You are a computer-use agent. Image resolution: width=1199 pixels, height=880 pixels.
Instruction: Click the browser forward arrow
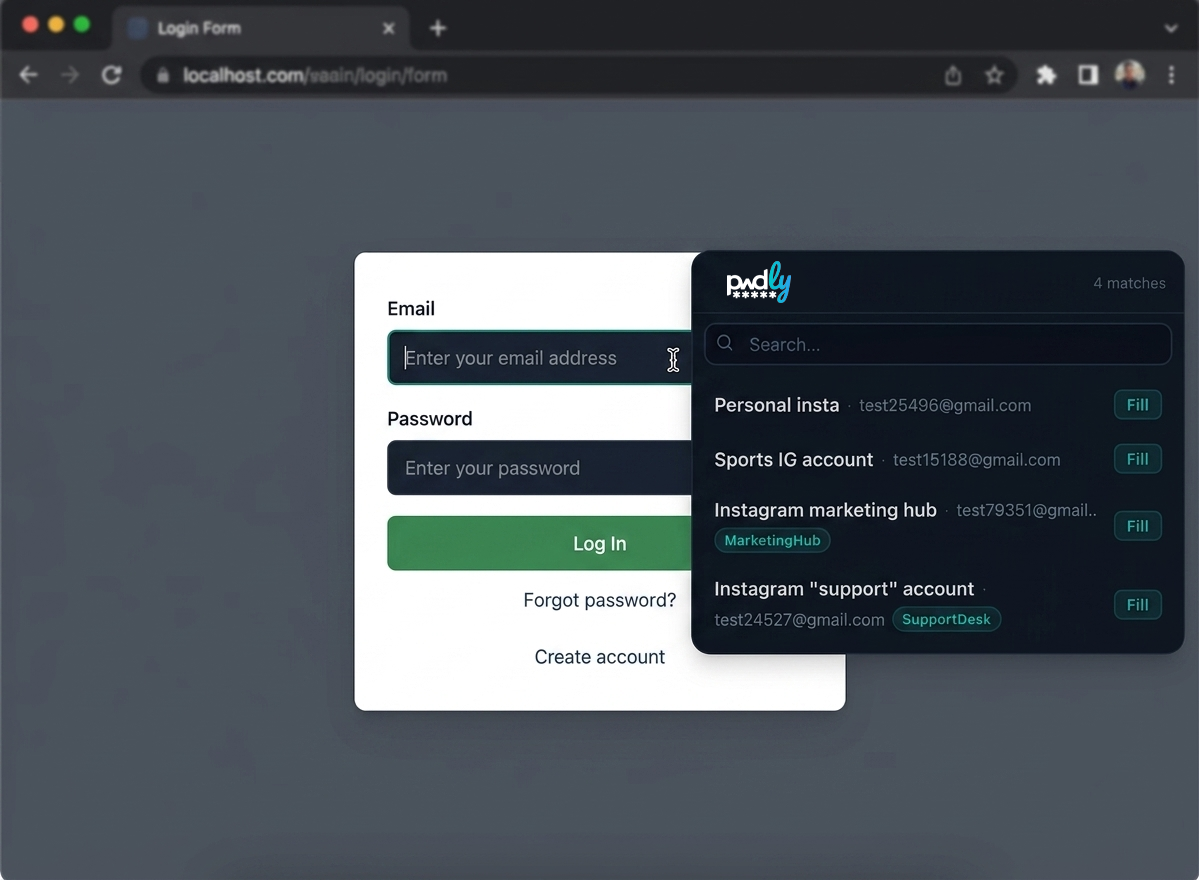click(x=70, y=75)
